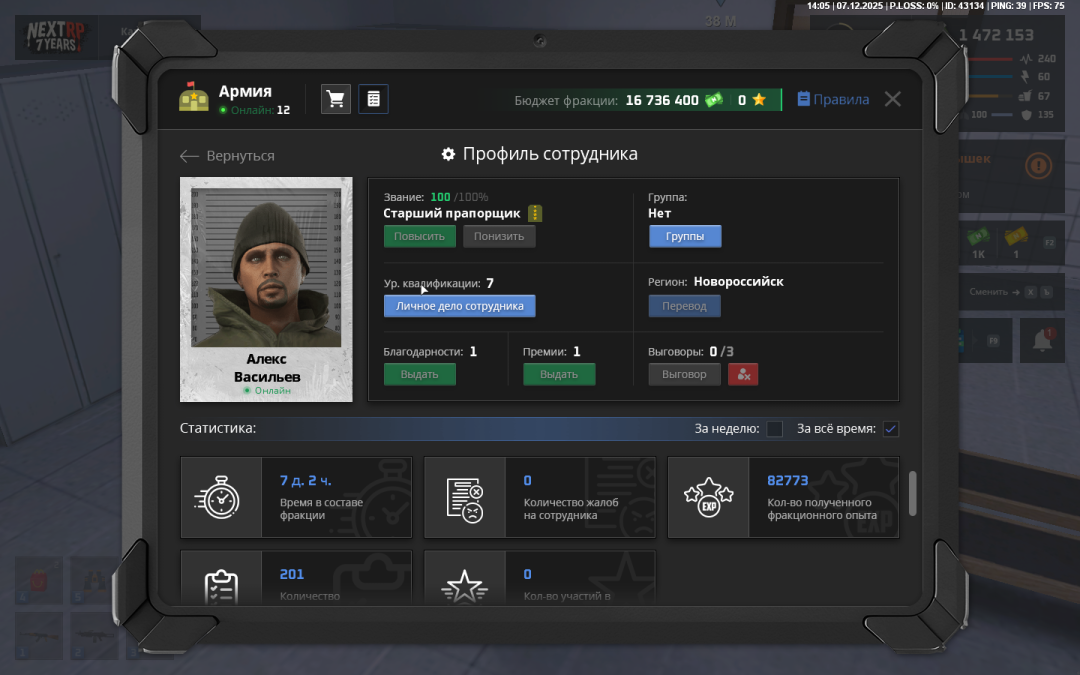1080x675 pixels.
Task: Click the complaints statistic icon
Action: coord(465,497)
